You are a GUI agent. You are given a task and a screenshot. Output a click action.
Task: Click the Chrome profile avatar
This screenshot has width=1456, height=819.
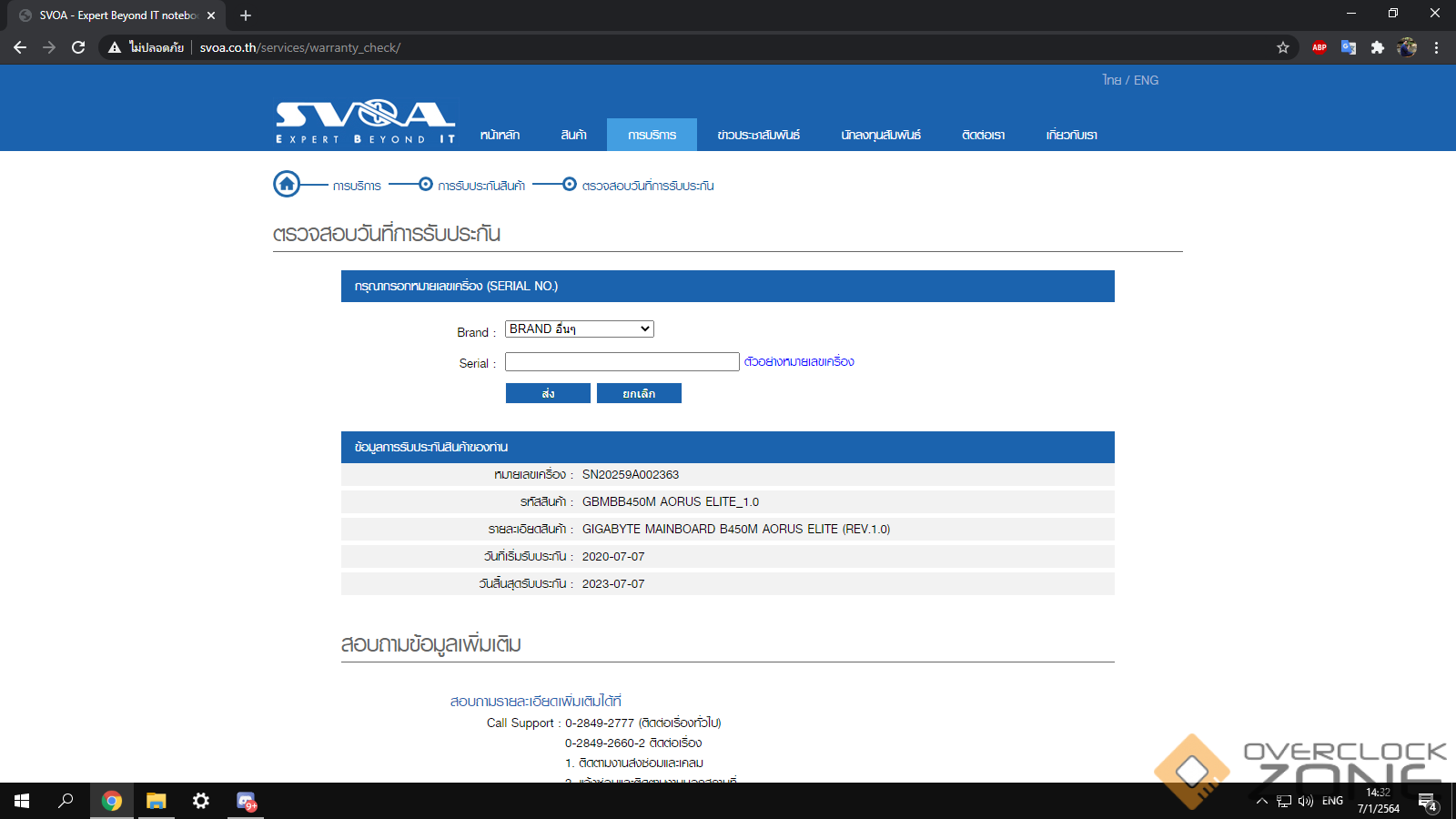(1407, 47)
